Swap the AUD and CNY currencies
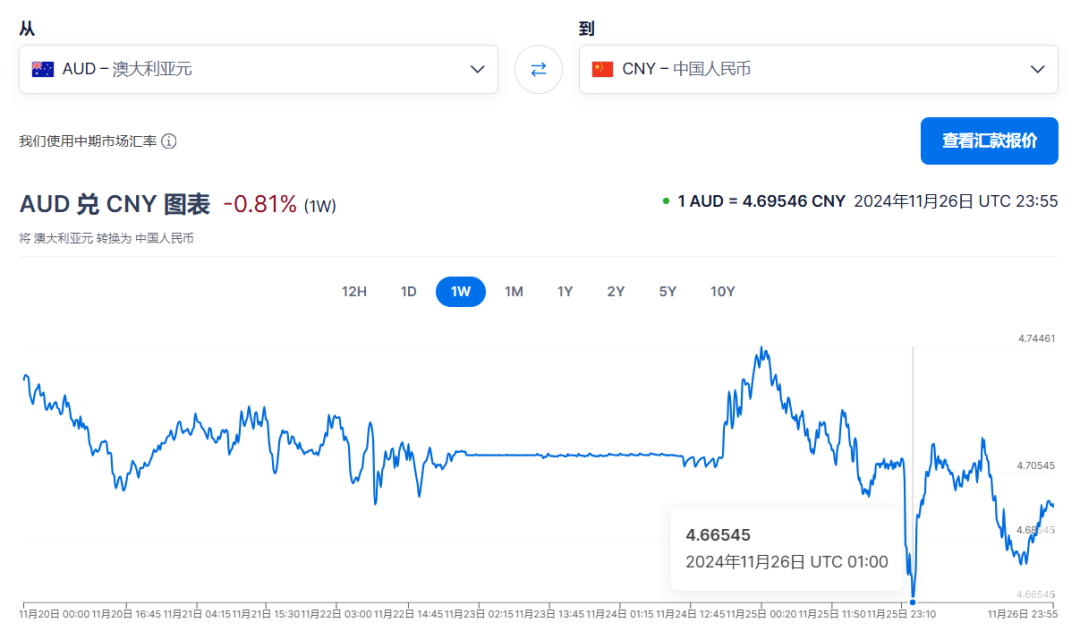The width and height of the screenshot is (1080, 631). (539, 69)
